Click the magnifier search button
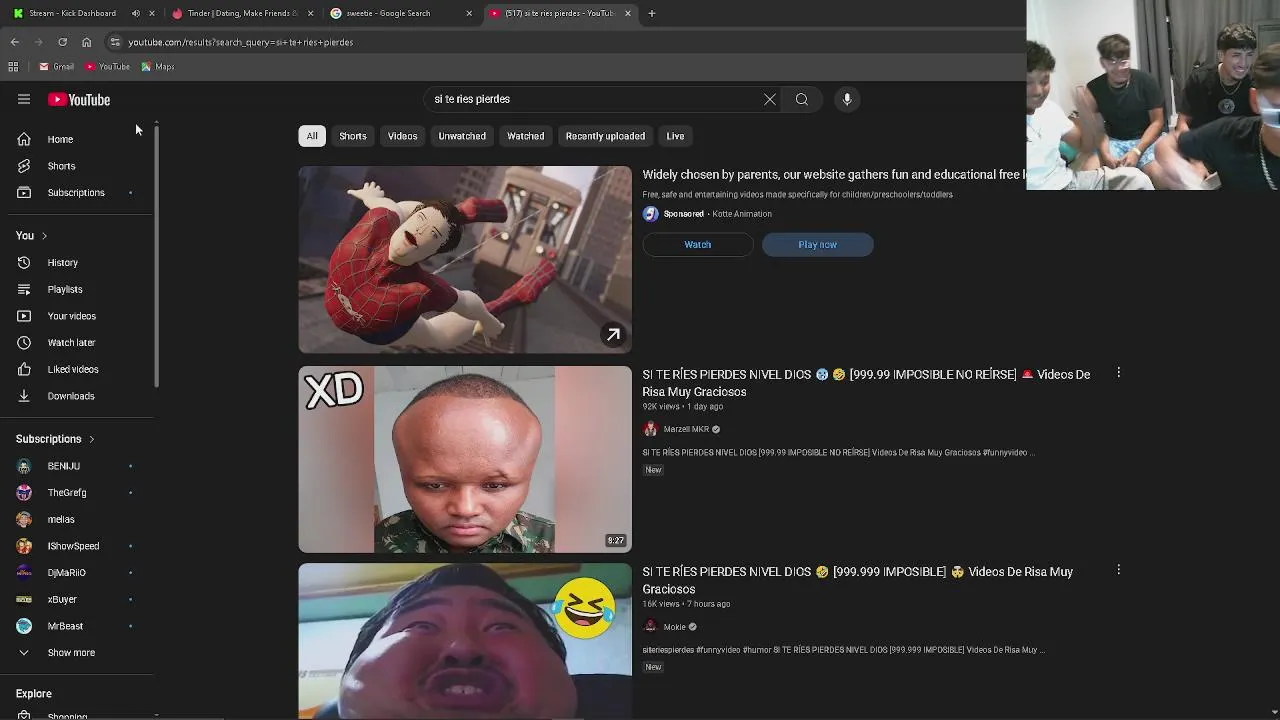 802,99
